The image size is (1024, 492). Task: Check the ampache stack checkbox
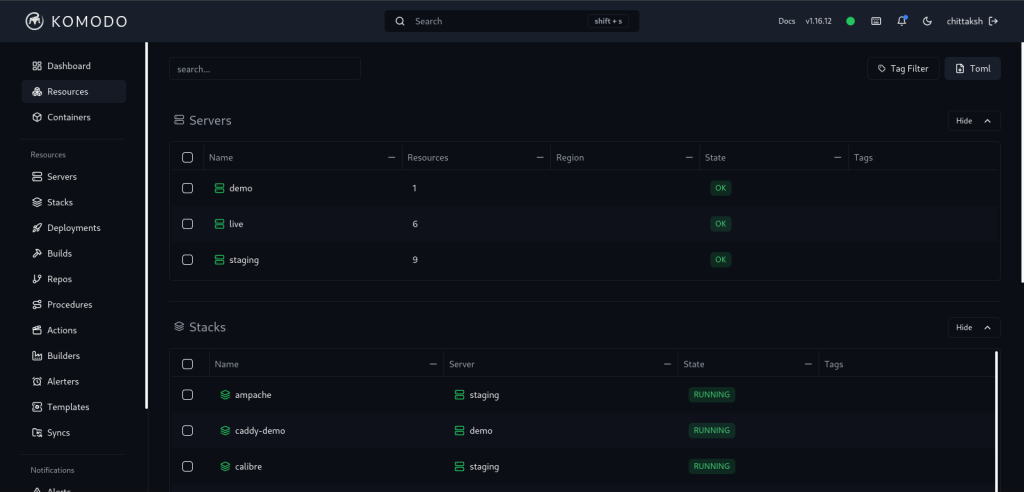[187, 395]
